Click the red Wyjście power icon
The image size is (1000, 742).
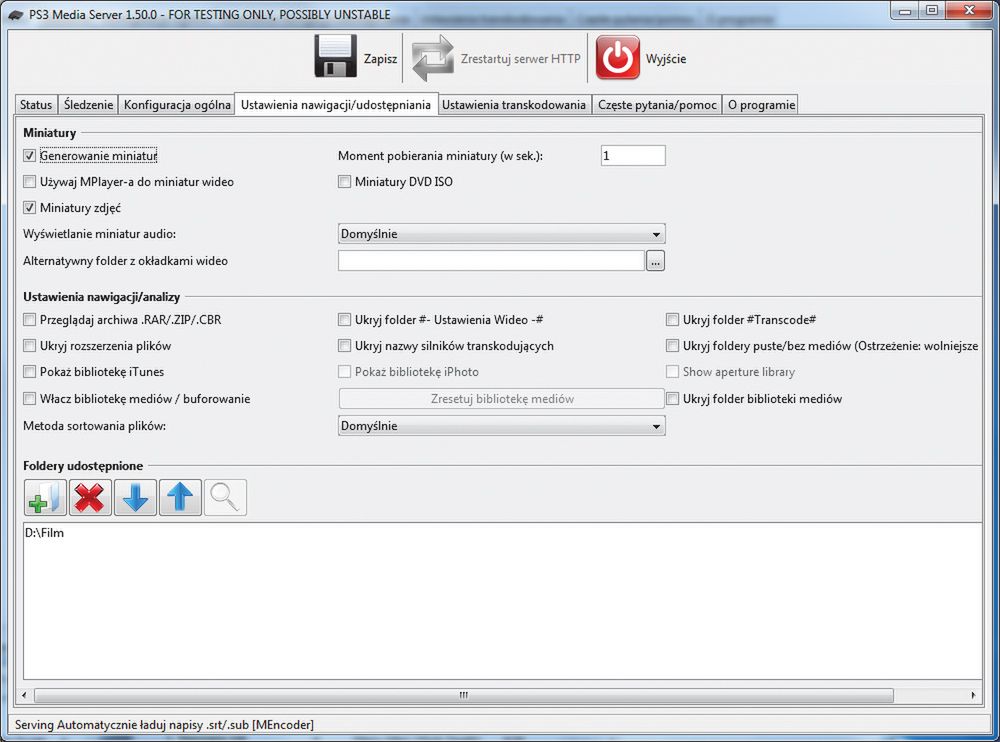pos(617,57)
